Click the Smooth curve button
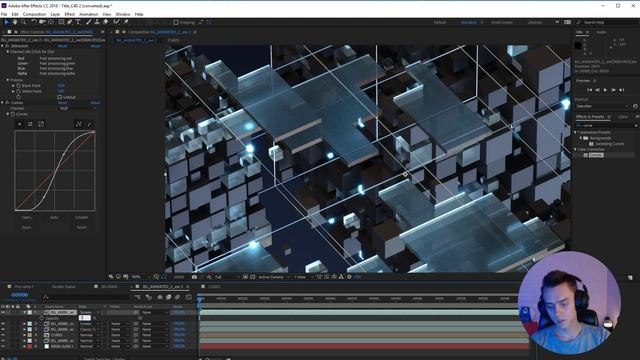The height and width of the screenshot is (360, 640). 81,218
